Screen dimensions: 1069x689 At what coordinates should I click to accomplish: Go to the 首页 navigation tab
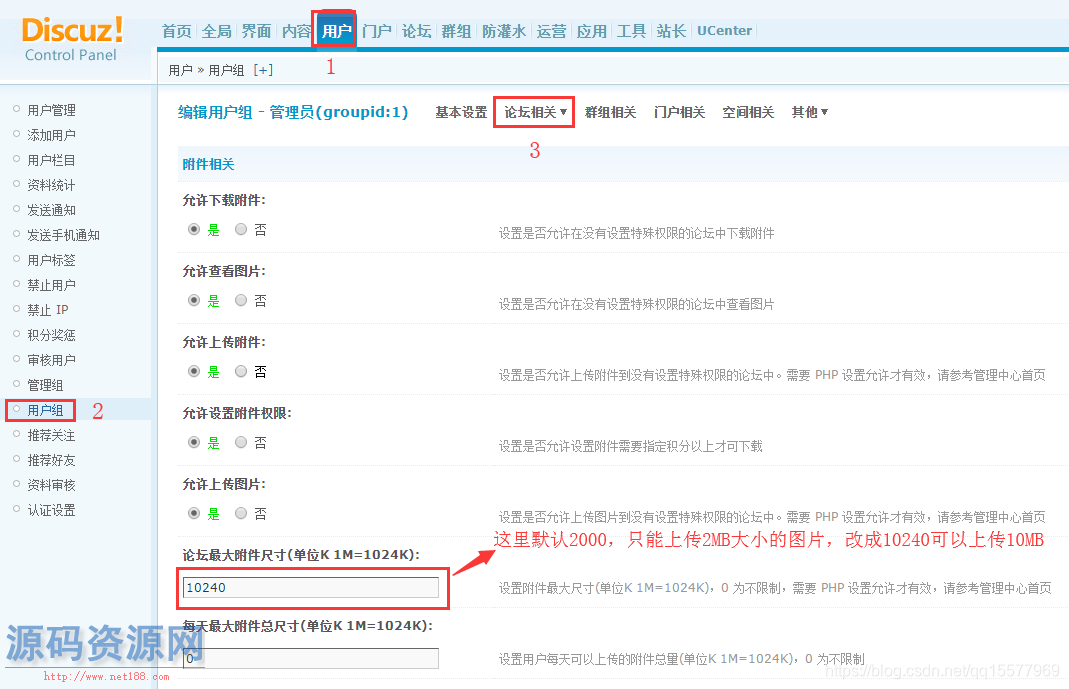177,31
